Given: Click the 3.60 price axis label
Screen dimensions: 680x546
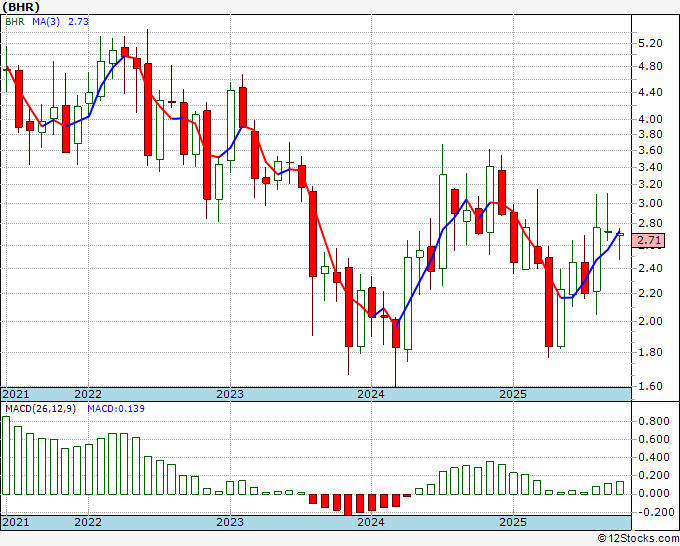Looking at the screenshot, I should (650, 150).
